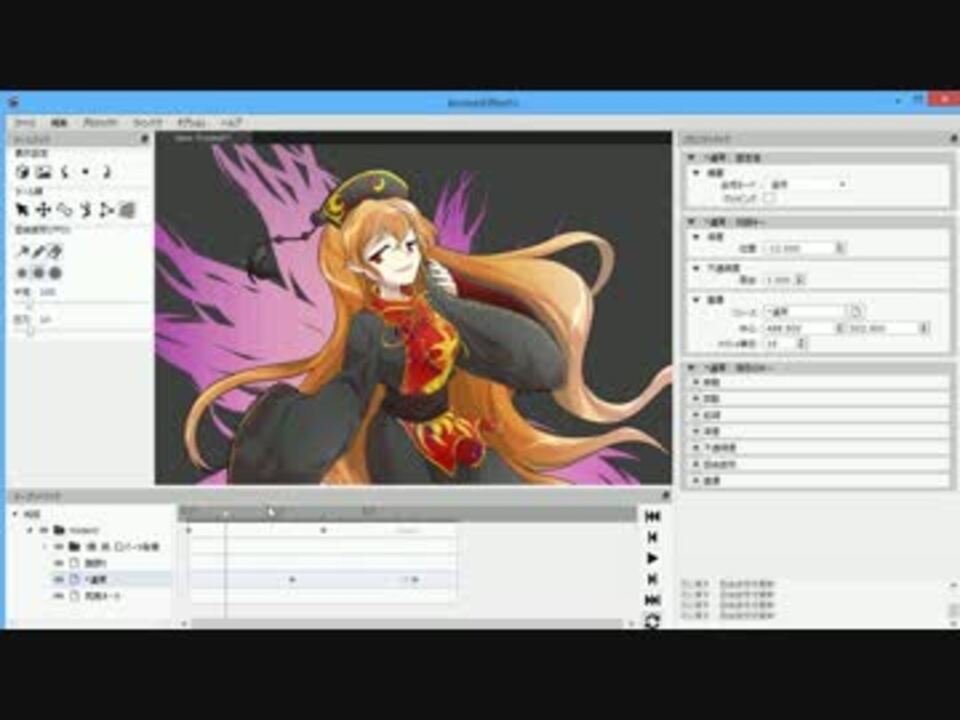
Task: Collapse the default-key section header
Action: pos(692,368)
